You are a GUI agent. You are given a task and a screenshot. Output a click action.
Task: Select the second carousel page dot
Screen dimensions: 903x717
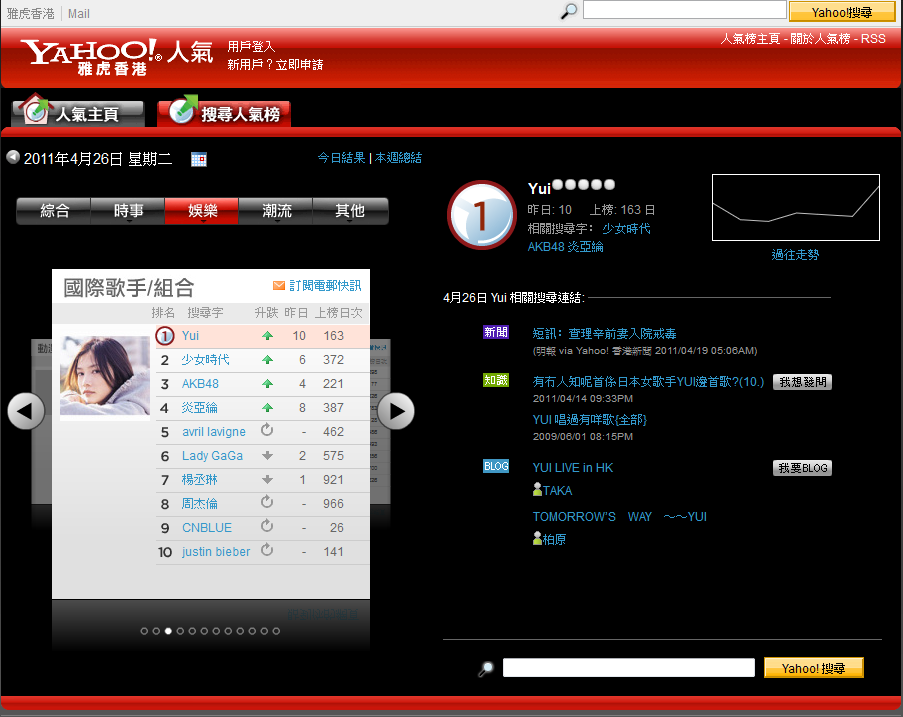156,631
